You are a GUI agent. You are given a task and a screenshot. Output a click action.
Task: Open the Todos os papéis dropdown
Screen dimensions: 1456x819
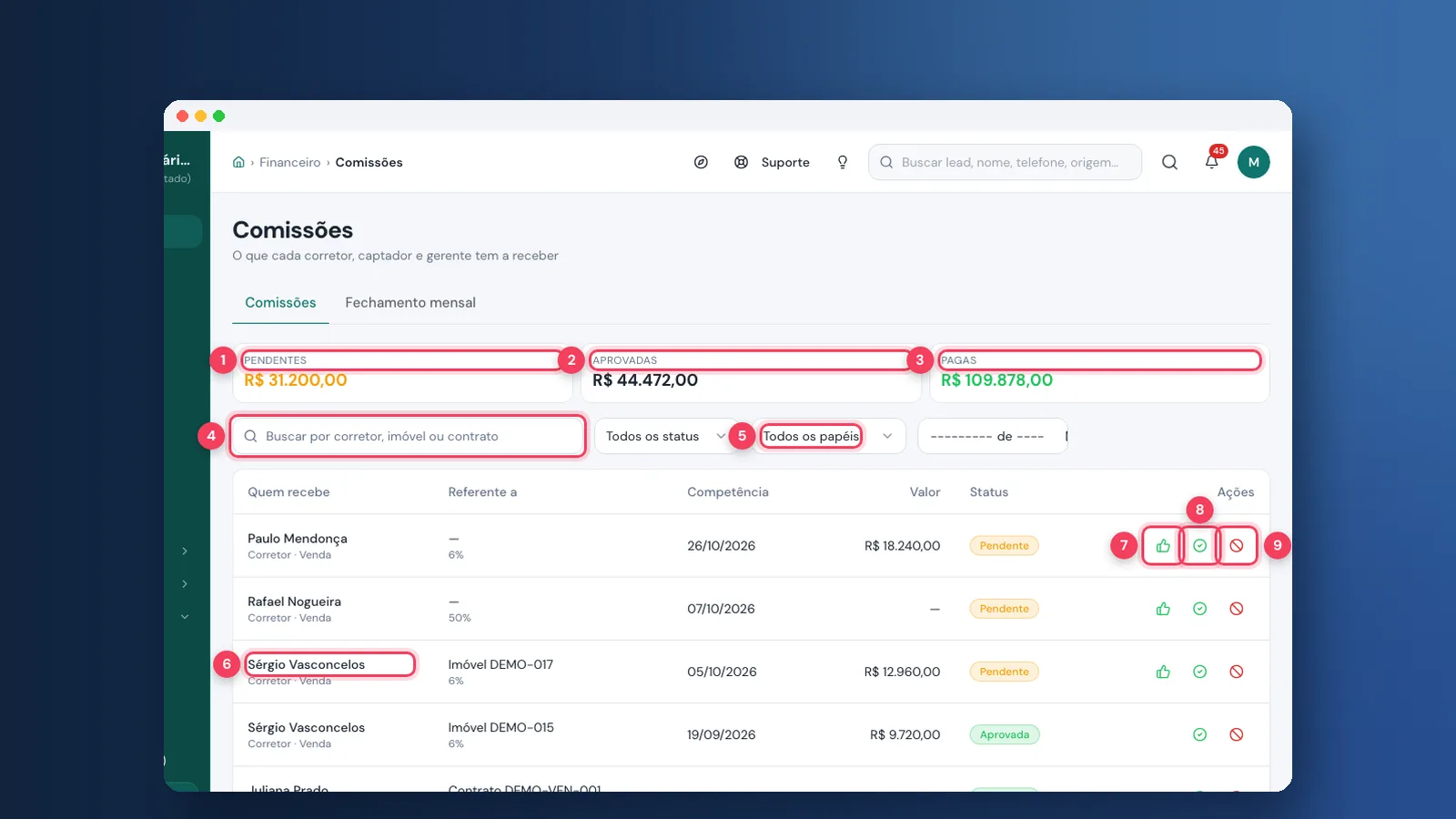pyautogui.click(x=830, y=436)
